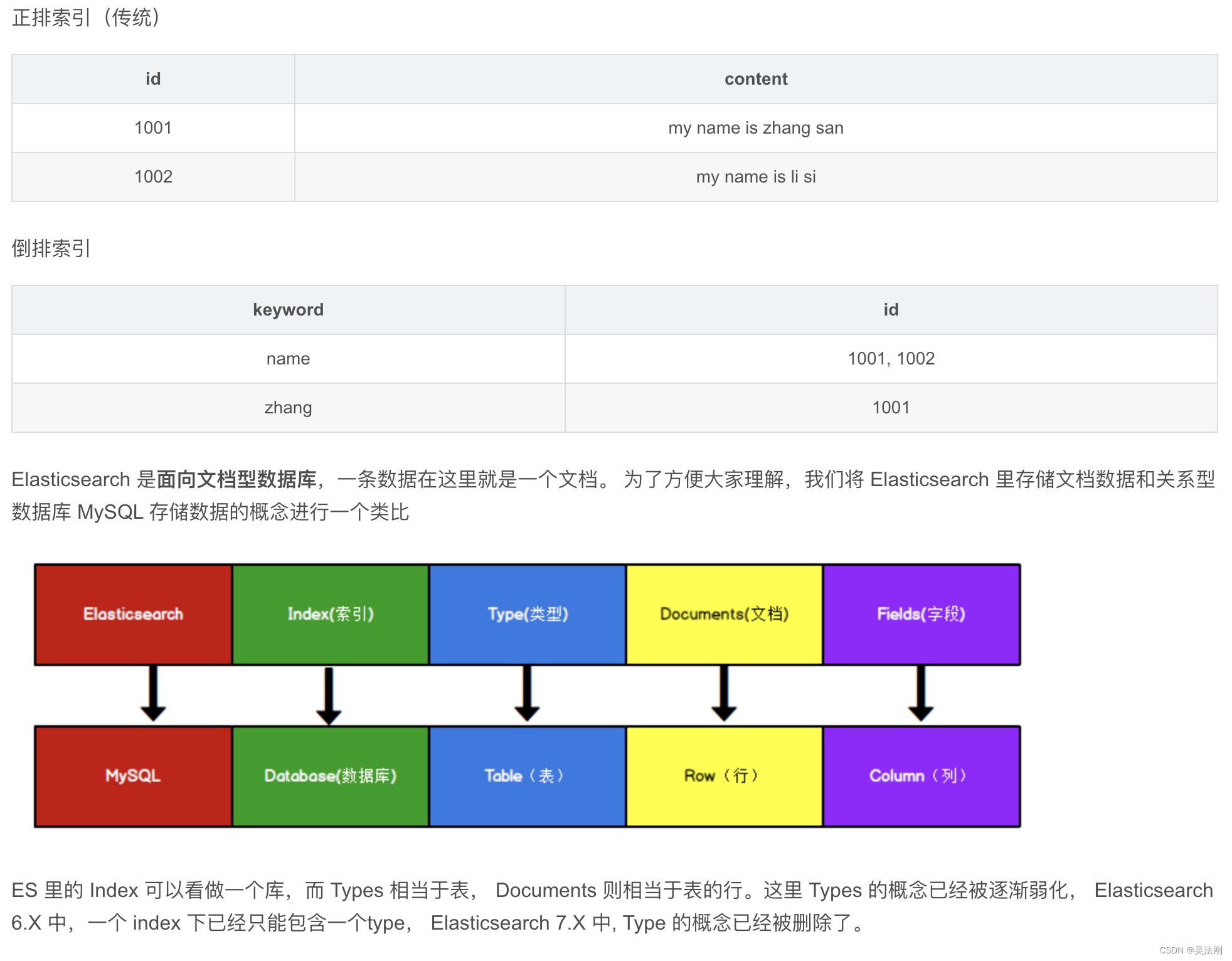This screenshot has height=961, width=1232.
Task: Click the 'id' header in first table
Action: pos(153,79)
